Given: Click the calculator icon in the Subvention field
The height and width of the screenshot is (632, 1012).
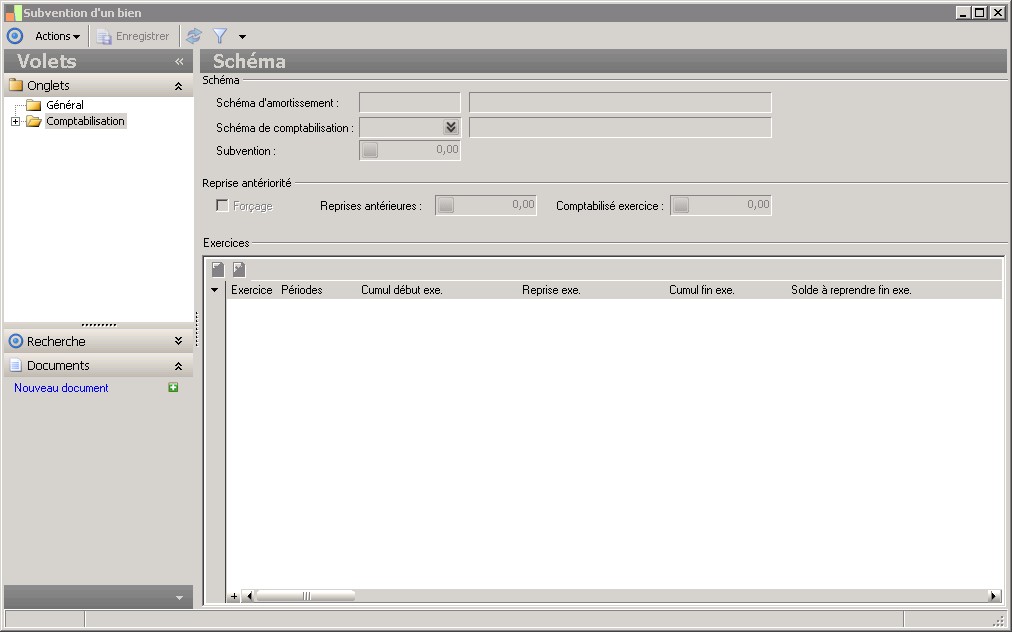Looking at the screenshot, I should (370, 151).
